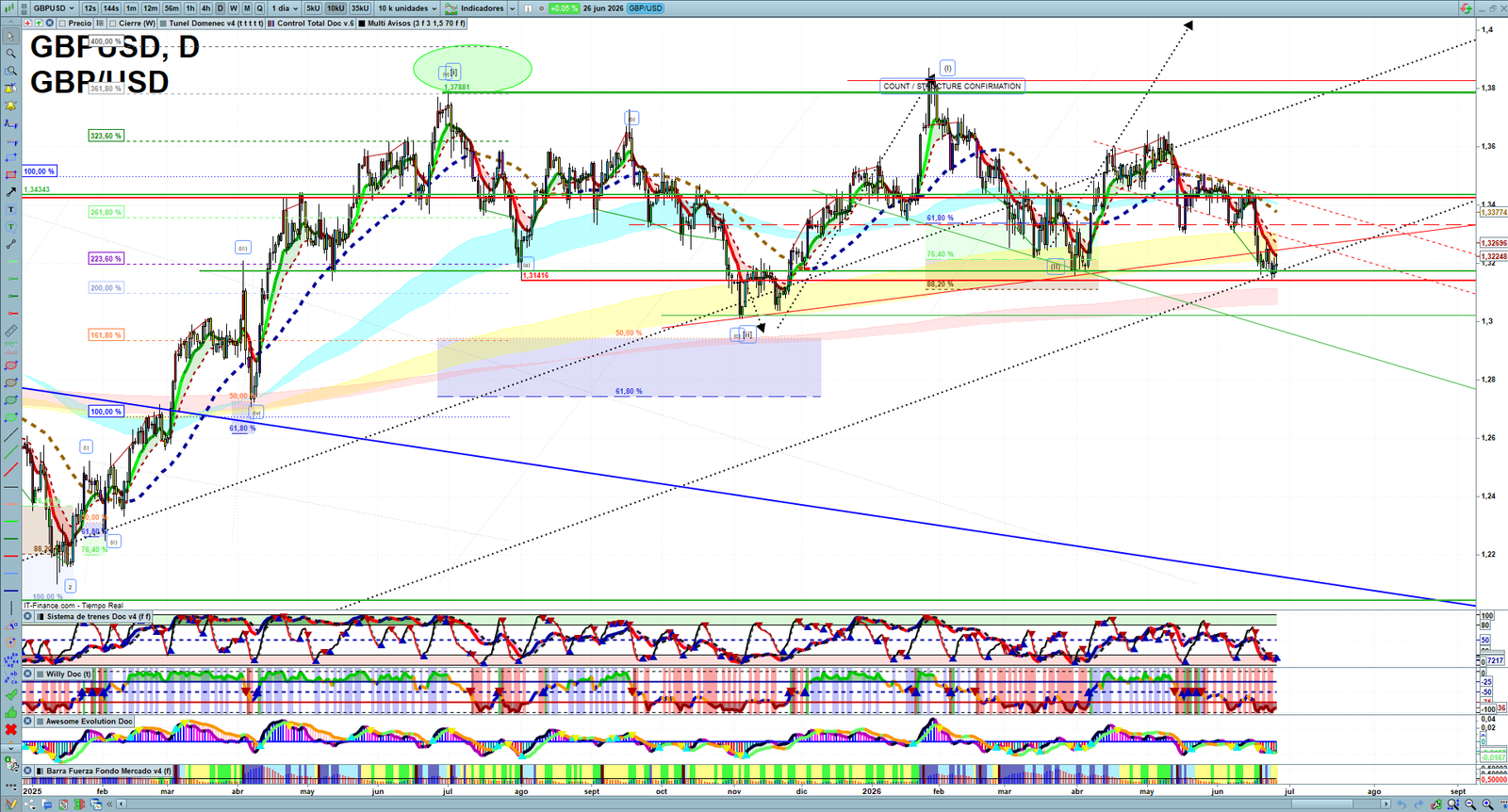Toggle Awesome Evolution Doc color box

(40, 722)
